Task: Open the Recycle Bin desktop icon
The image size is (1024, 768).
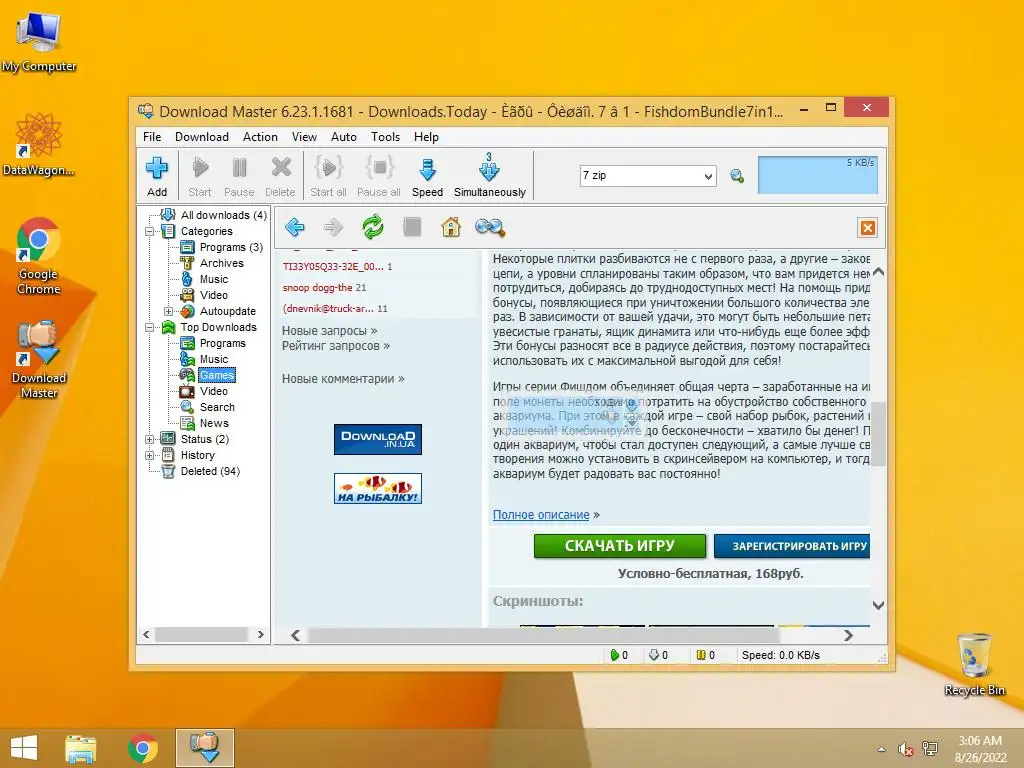Action: tap(974, 664)
